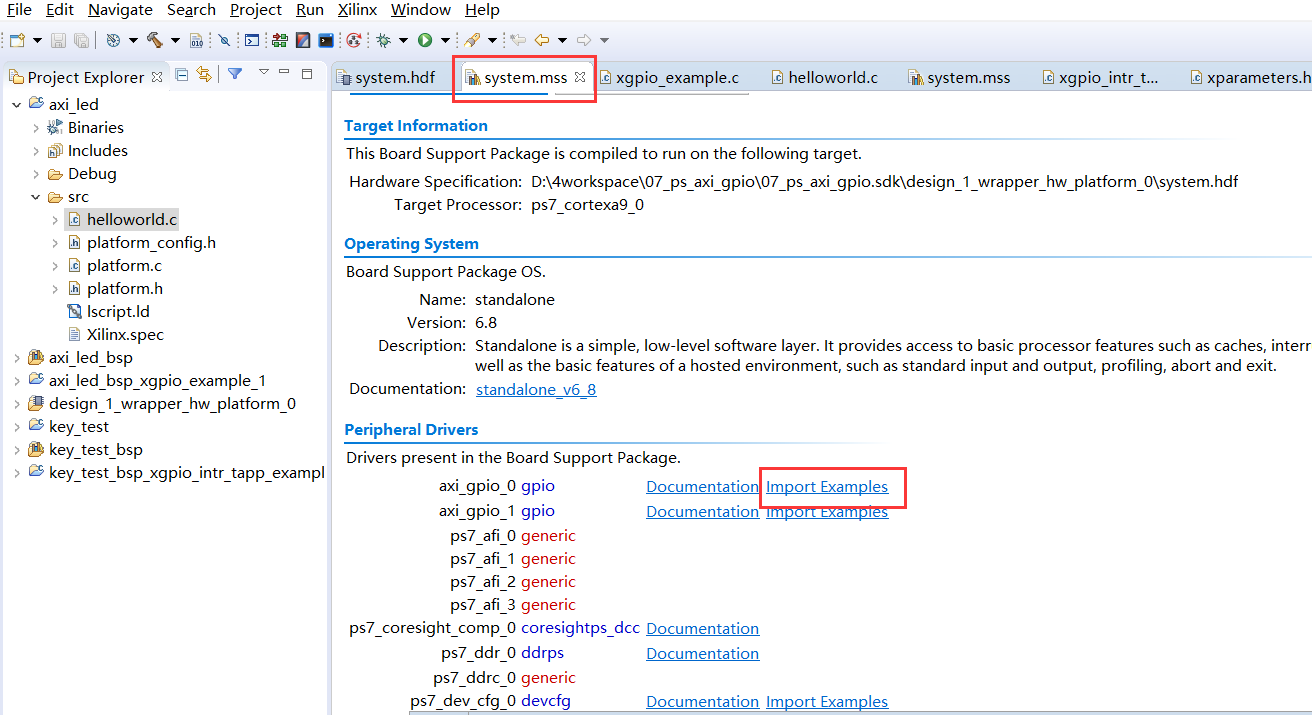Click the Program FPGA toolbar icon

(302, 41)
